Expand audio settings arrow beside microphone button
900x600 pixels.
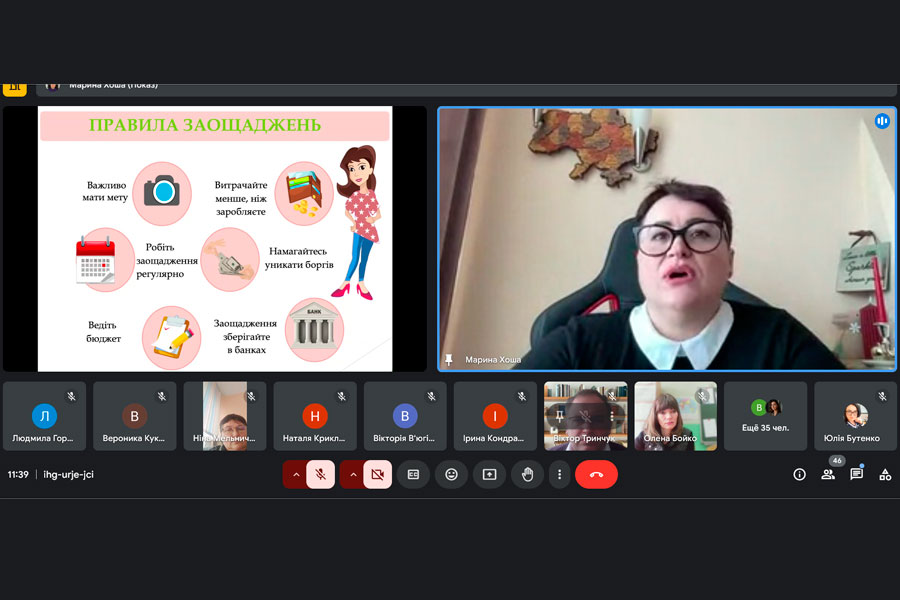tap(295, 474)
